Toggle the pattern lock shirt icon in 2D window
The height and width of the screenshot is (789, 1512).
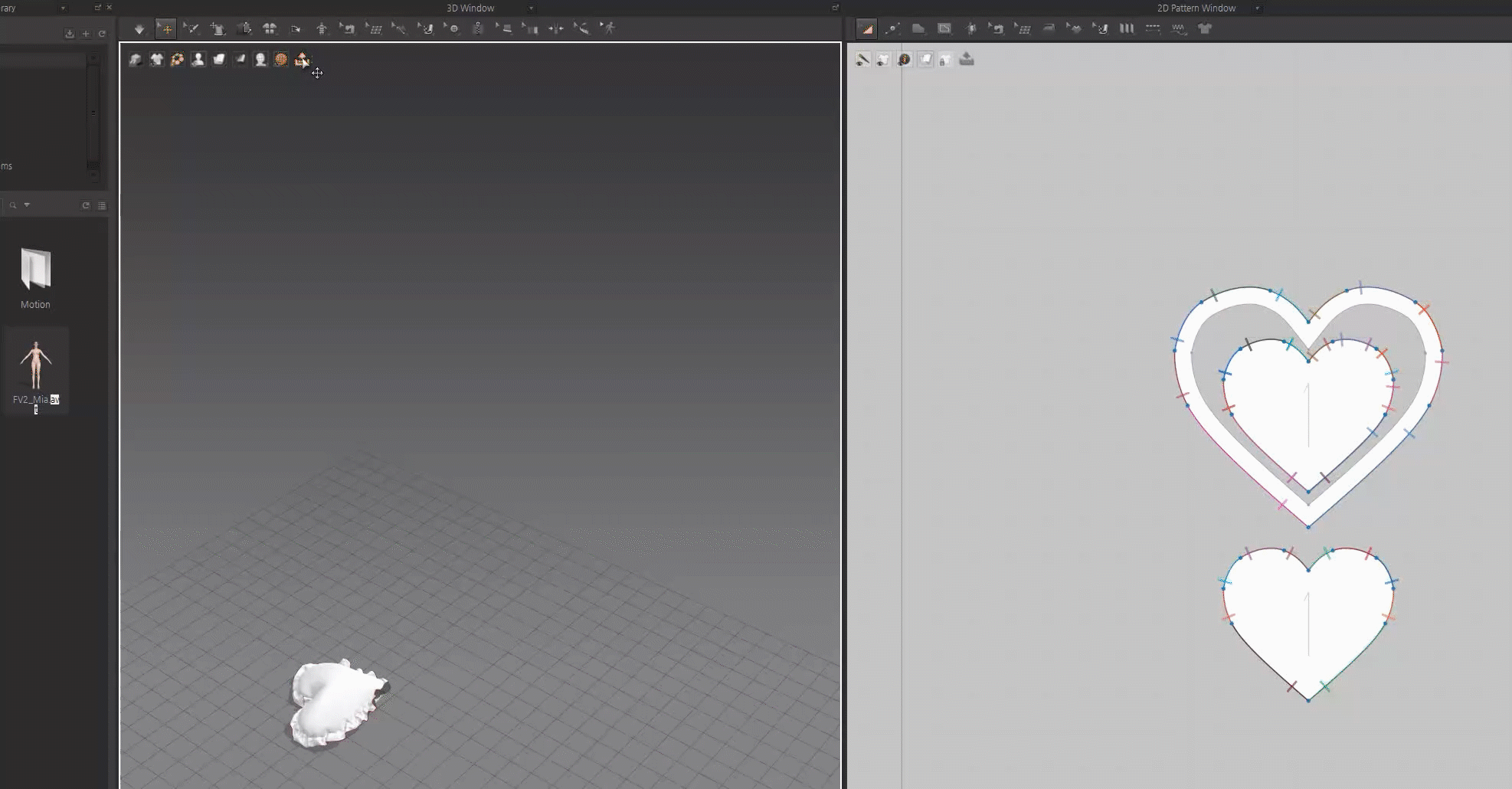click(945, 60)
